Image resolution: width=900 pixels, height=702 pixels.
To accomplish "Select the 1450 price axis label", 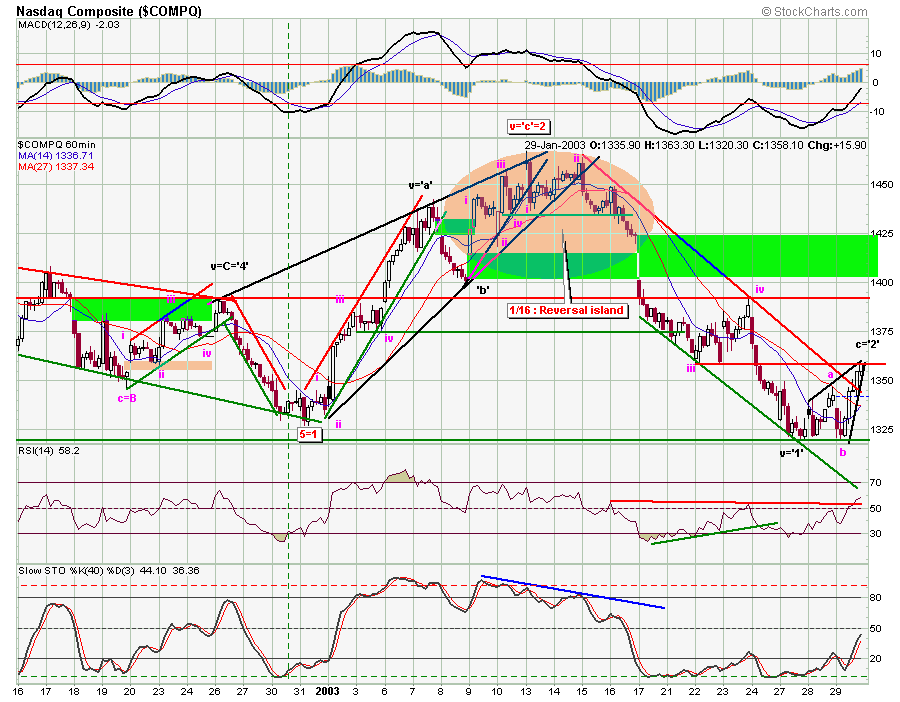I will pos(882,185).
